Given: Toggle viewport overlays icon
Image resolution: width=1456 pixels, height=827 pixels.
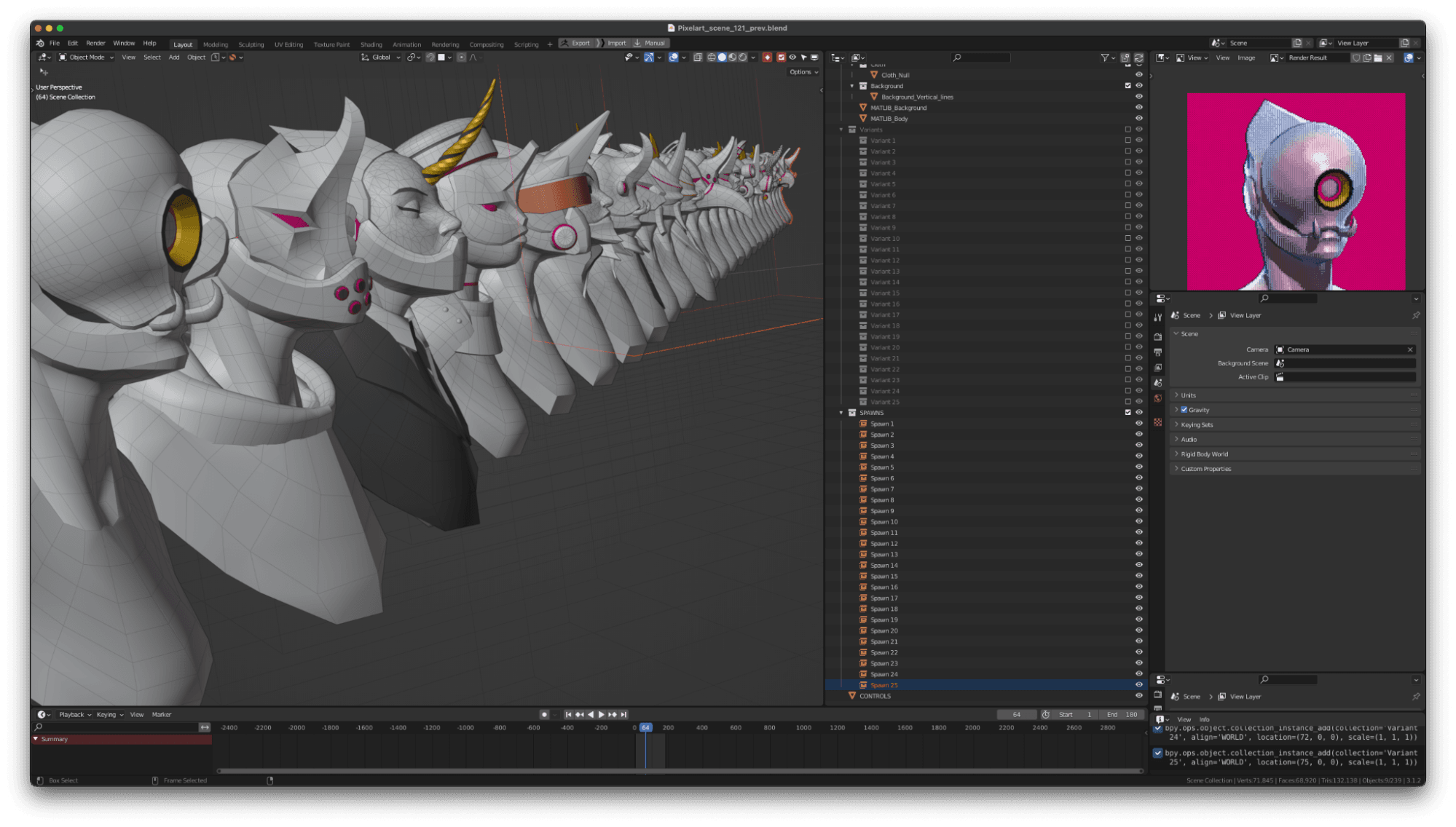Looking at the screenshot, I should click(673, 58).
